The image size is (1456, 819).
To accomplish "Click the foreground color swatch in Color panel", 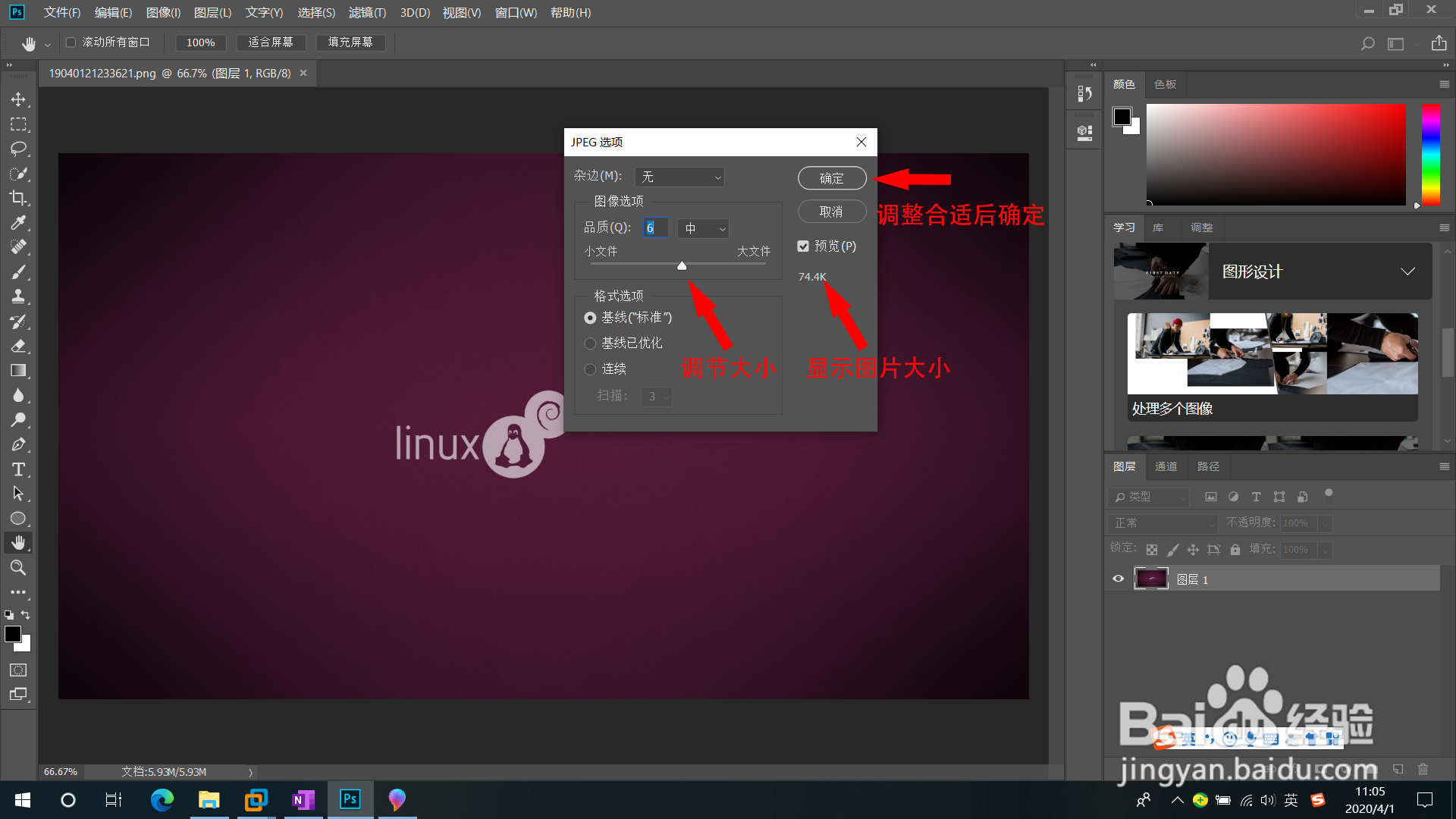I will tap(1122, 117).
